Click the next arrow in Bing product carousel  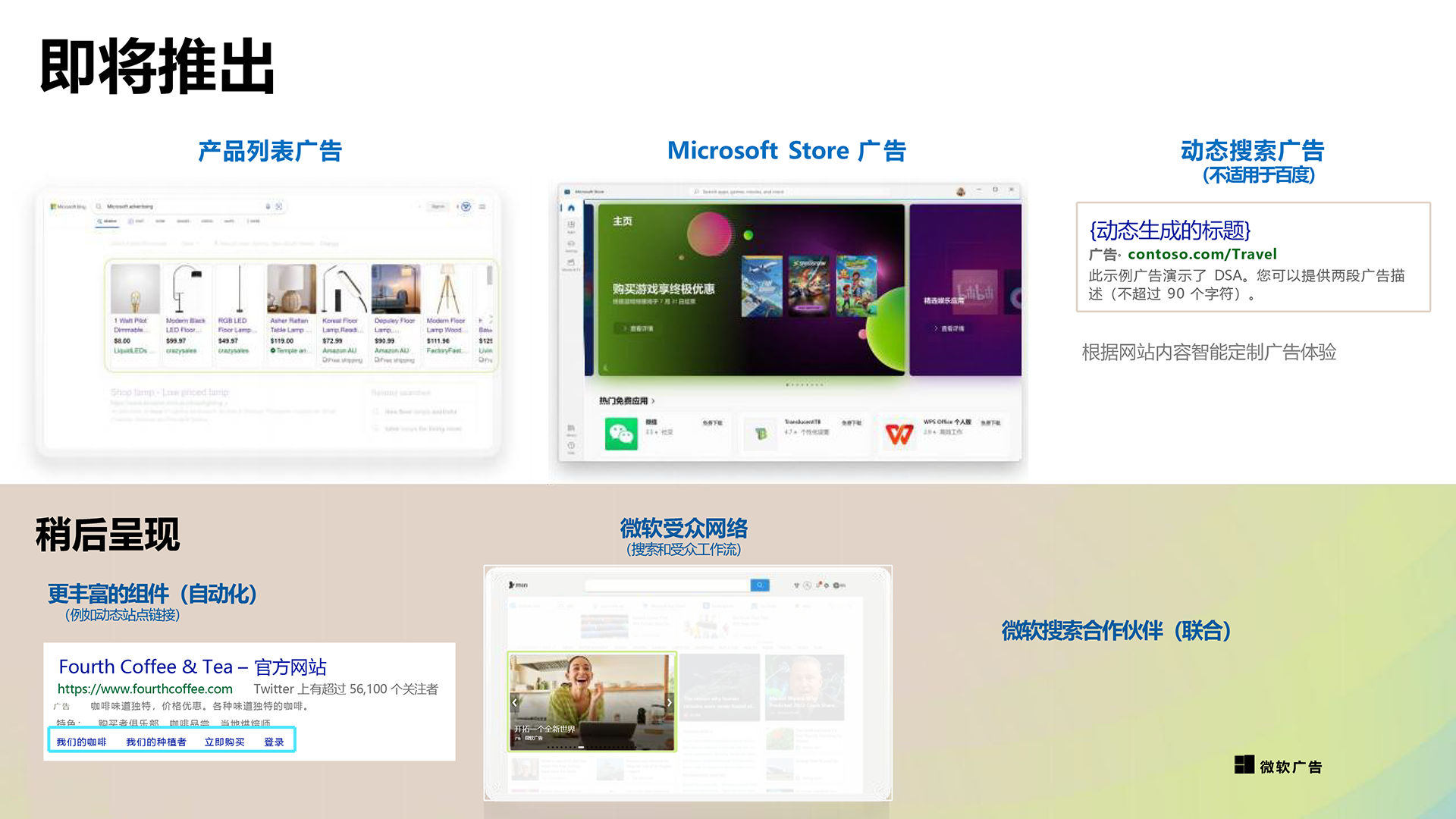click(x=490, y=319)
